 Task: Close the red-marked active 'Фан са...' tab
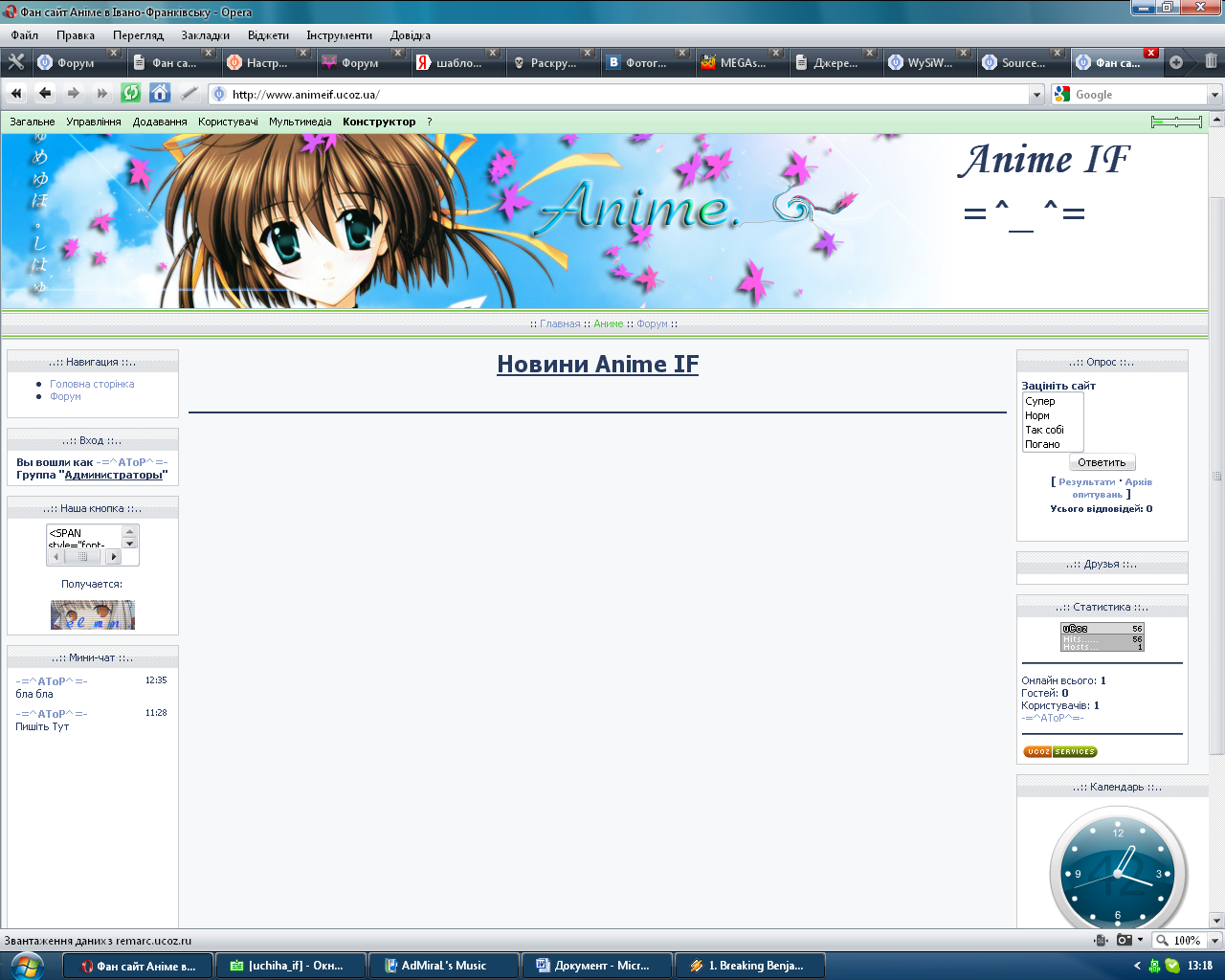click(x=1151, y=53)
